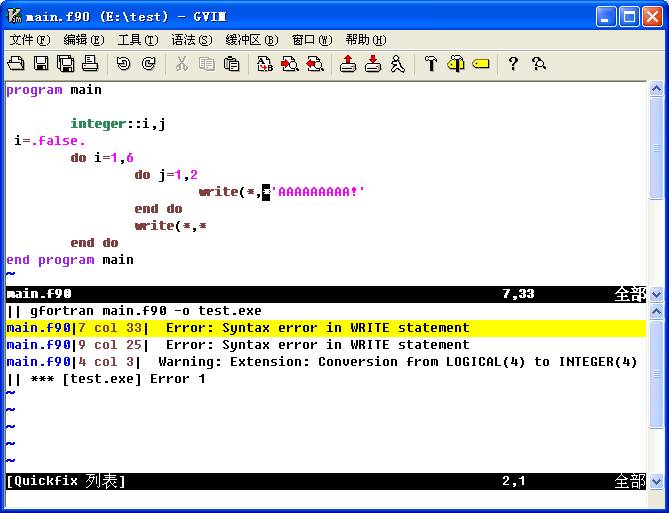The width and height of the screenshot is (669, 513).
Task: Click the 'do i=1,6' loop line
Action: pyautogui.click(x=102, y=158)
